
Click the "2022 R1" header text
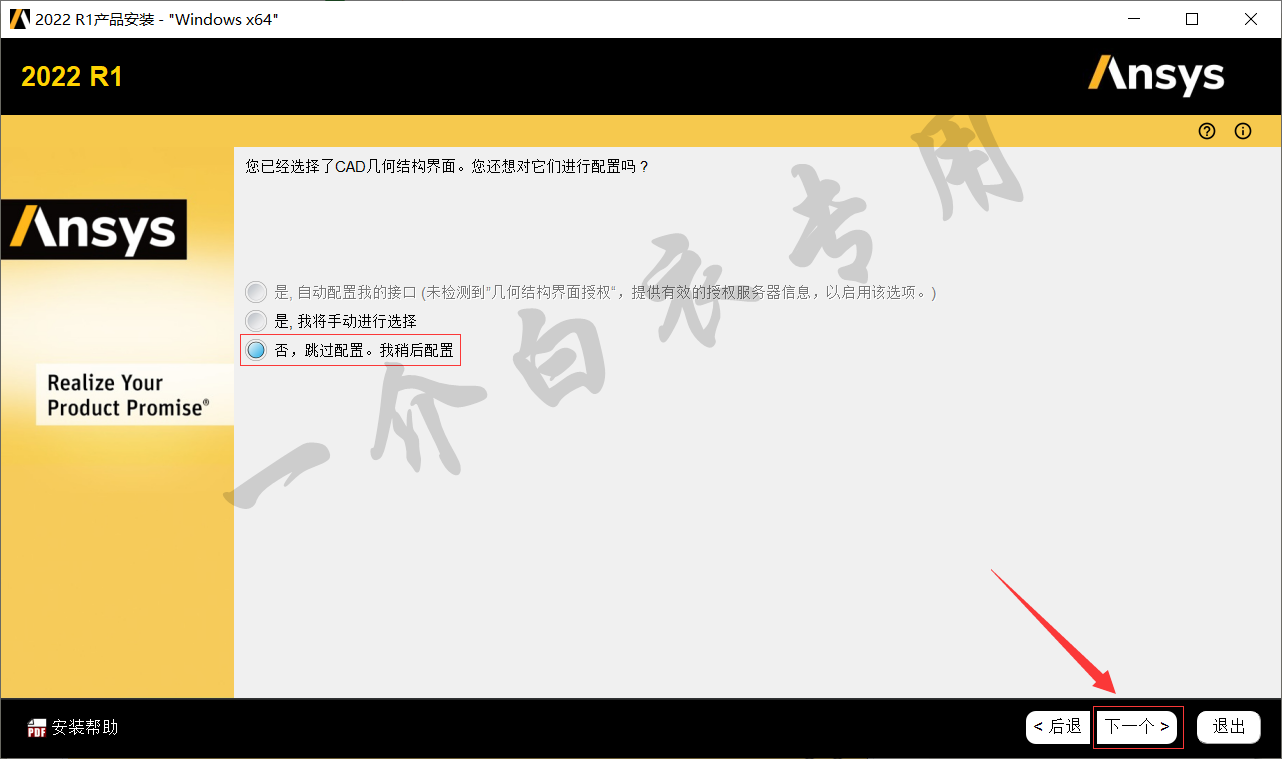(72, 77)
